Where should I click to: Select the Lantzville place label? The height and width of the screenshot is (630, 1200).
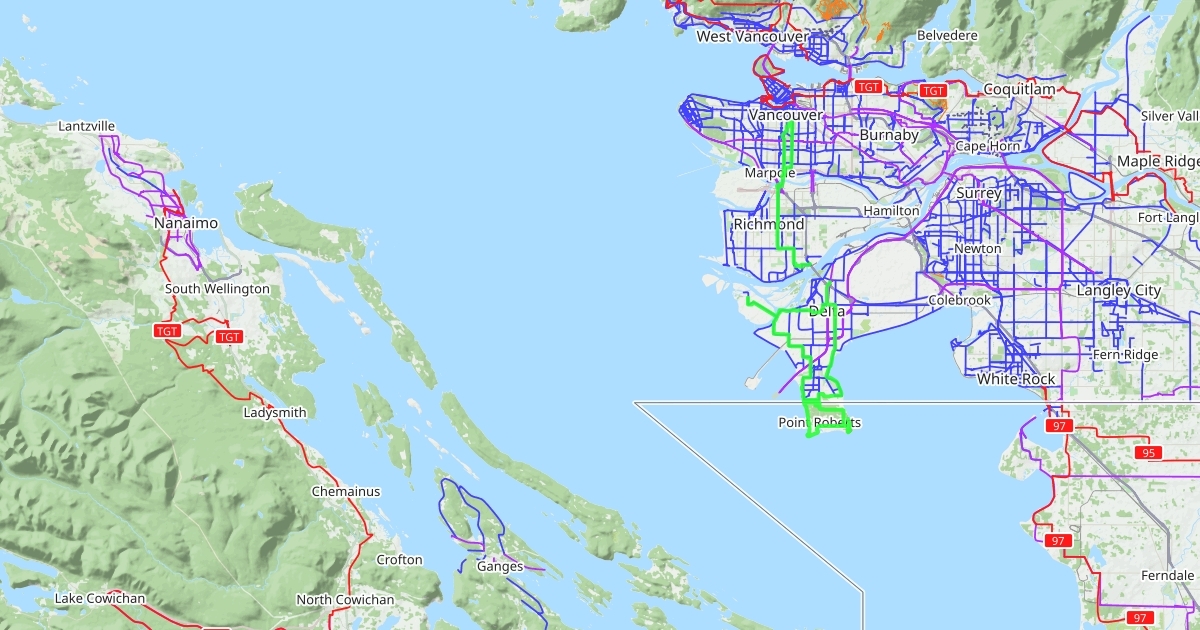pyautogui.click(x=87, y=127)
